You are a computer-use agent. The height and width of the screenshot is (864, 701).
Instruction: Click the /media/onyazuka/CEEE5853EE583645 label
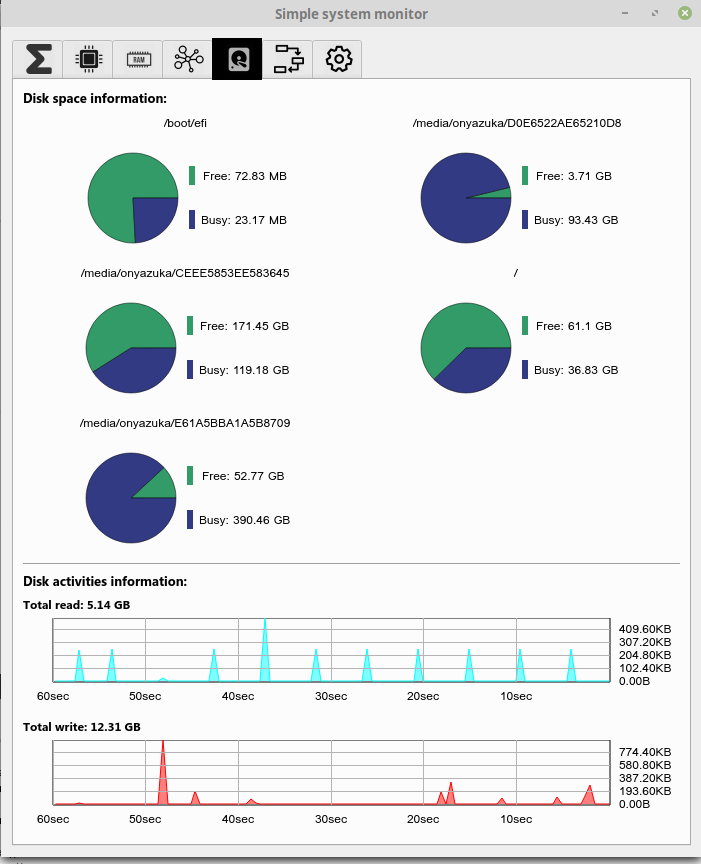(185, 273)
